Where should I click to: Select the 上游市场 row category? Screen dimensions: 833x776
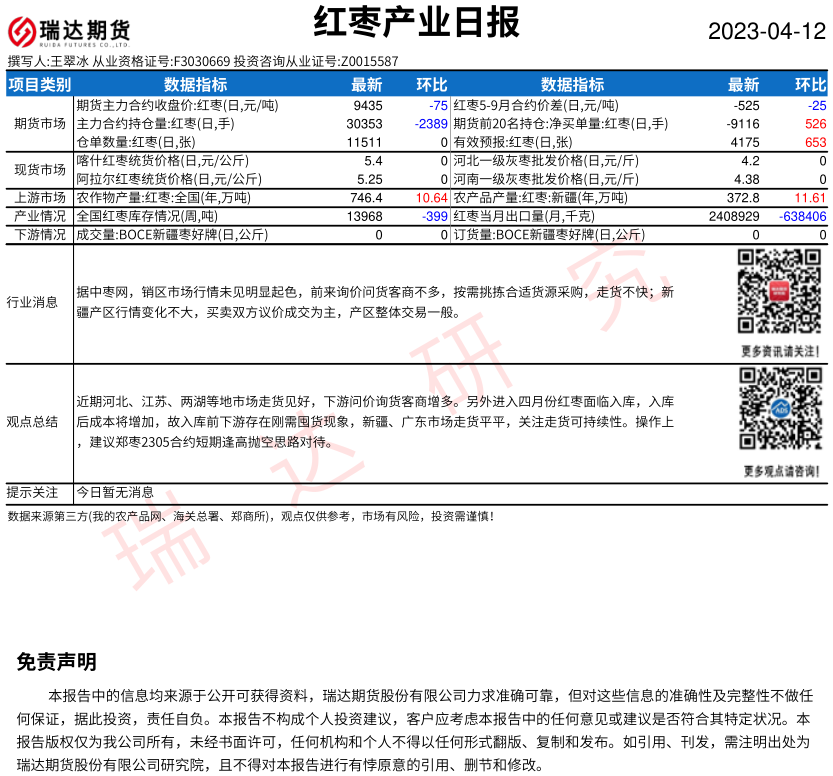point(39,198)
